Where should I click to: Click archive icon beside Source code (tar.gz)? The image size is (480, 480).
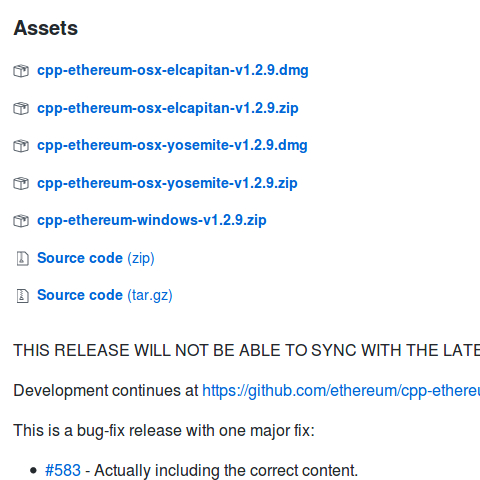(x=23, y=296)
